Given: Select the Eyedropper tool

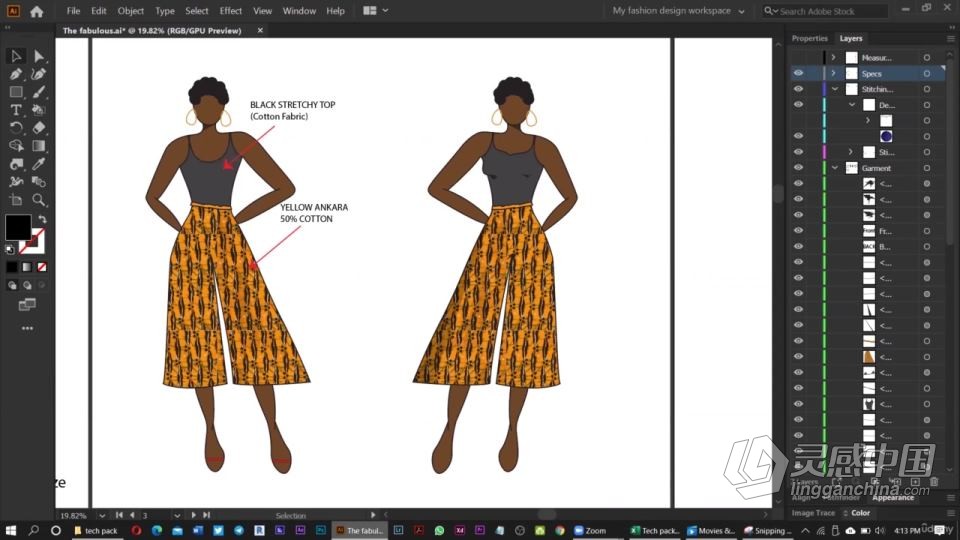Looking at the screenshot, I should (39, 164).
